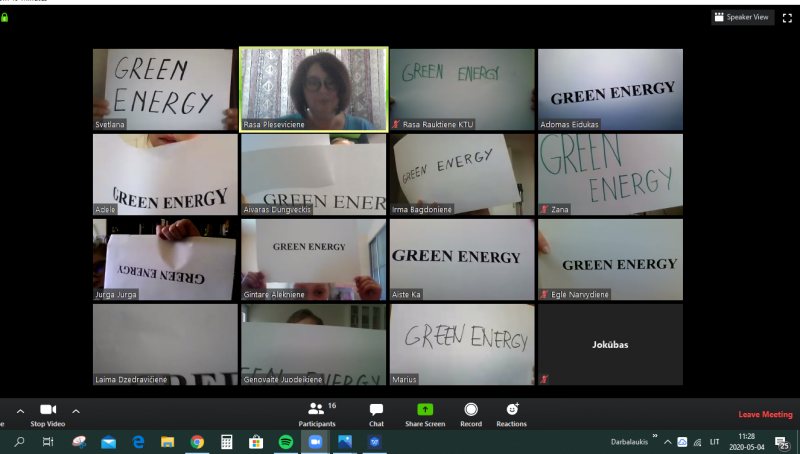Expand the audio options arrow left of Stop Video
This screenshot has height=454, width=800.
(20, 411)
